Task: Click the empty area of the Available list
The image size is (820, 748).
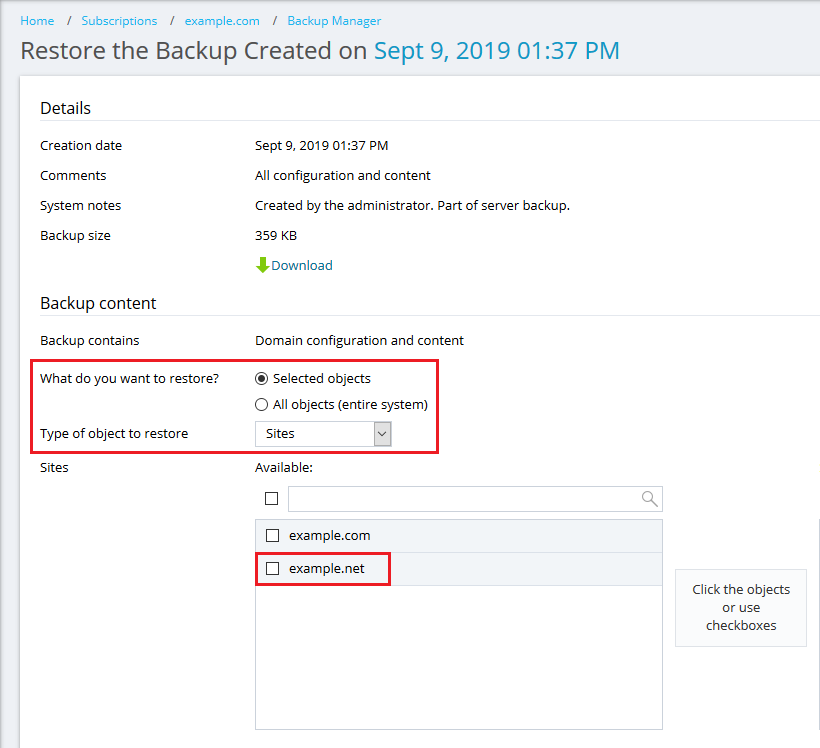Action: click(x=458, y=660)
